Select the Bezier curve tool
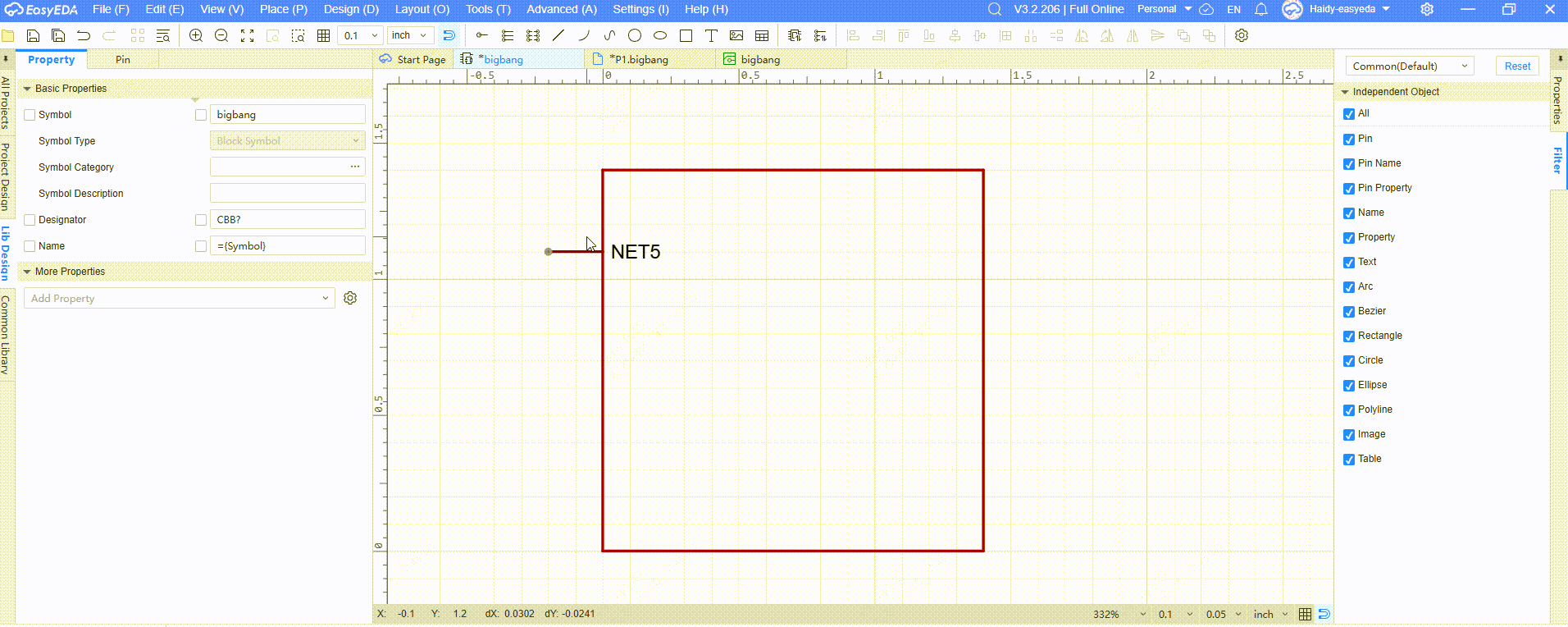Viewport: 1568px width, 627px height. click(x=609, y=35)
